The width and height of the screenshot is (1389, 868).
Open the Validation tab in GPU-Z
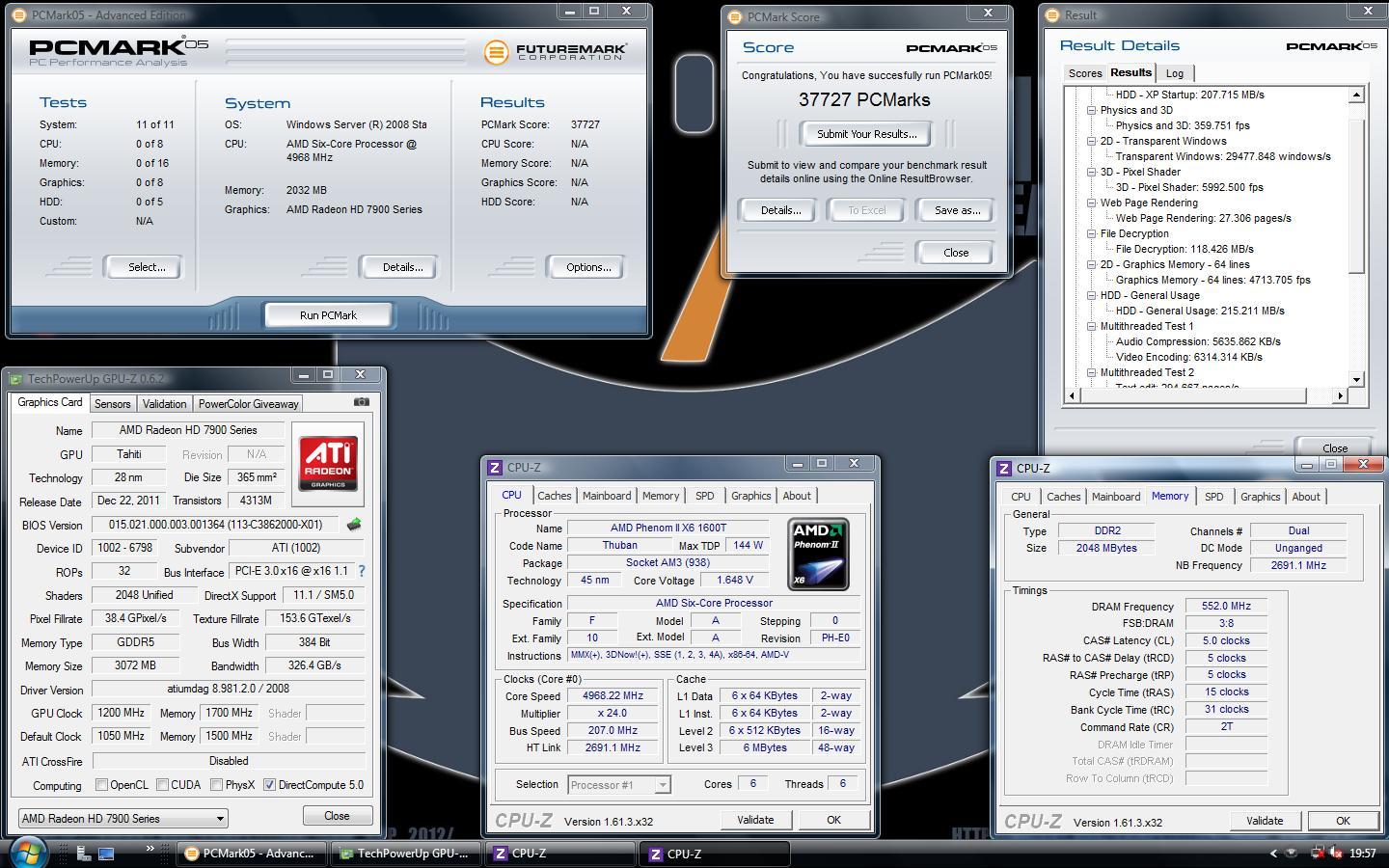tap(164, 404)
